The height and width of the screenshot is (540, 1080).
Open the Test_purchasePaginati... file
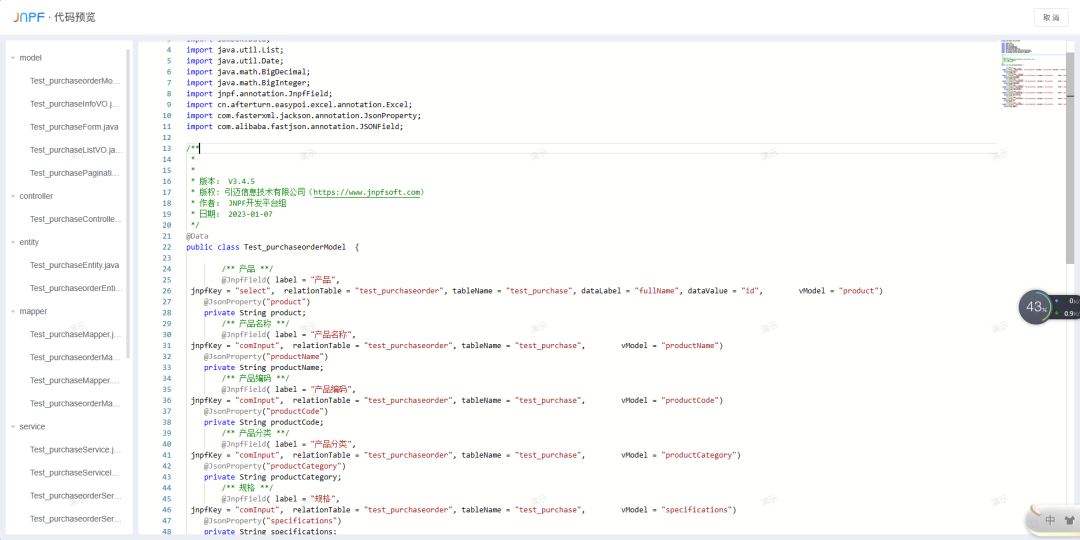point(75,174)
